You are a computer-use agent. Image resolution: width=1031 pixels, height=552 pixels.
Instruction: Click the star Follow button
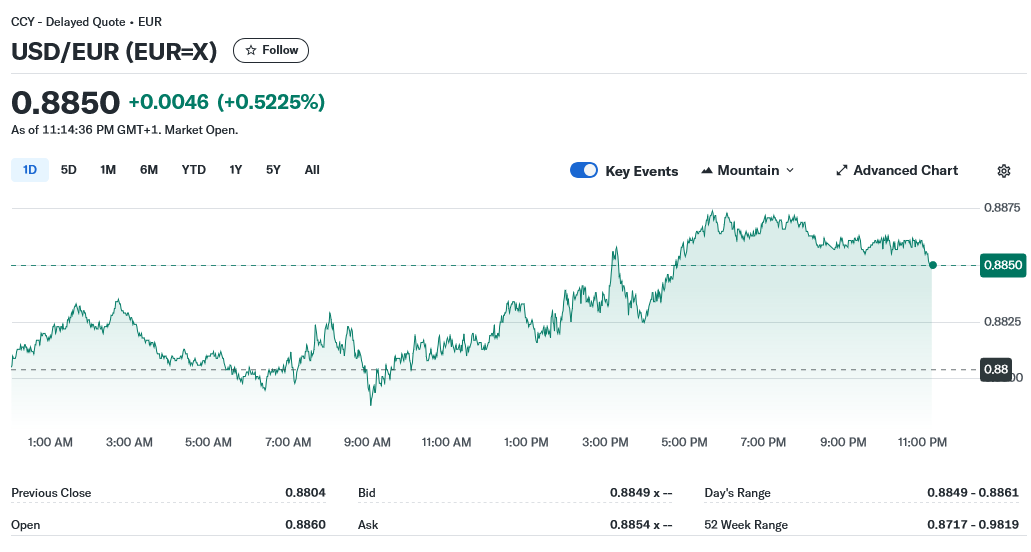point(271,51)
